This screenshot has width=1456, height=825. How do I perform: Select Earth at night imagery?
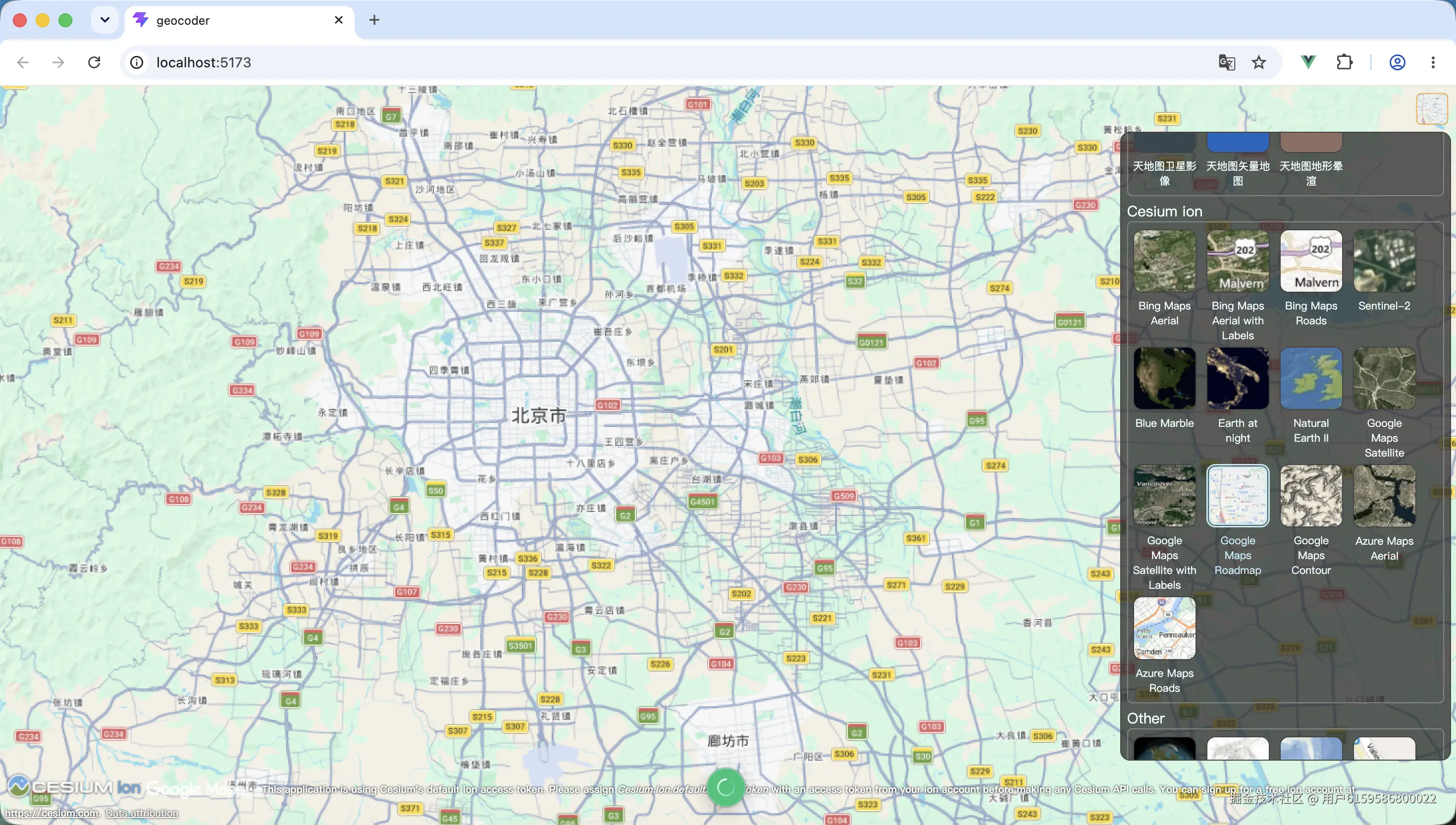coord(1237,396)
